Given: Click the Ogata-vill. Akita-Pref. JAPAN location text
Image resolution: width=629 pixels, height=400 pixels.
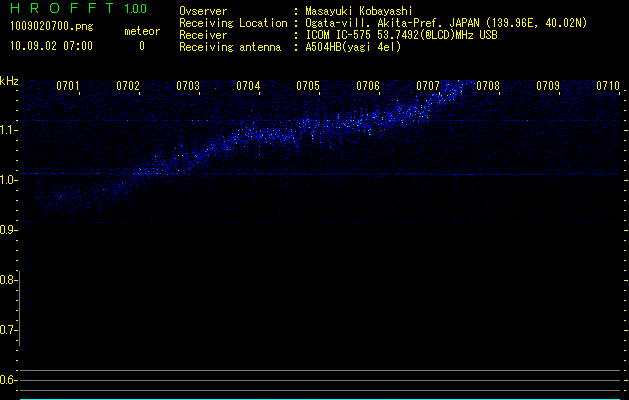Looking at the screenshot, I should click(x=446, y=23).
